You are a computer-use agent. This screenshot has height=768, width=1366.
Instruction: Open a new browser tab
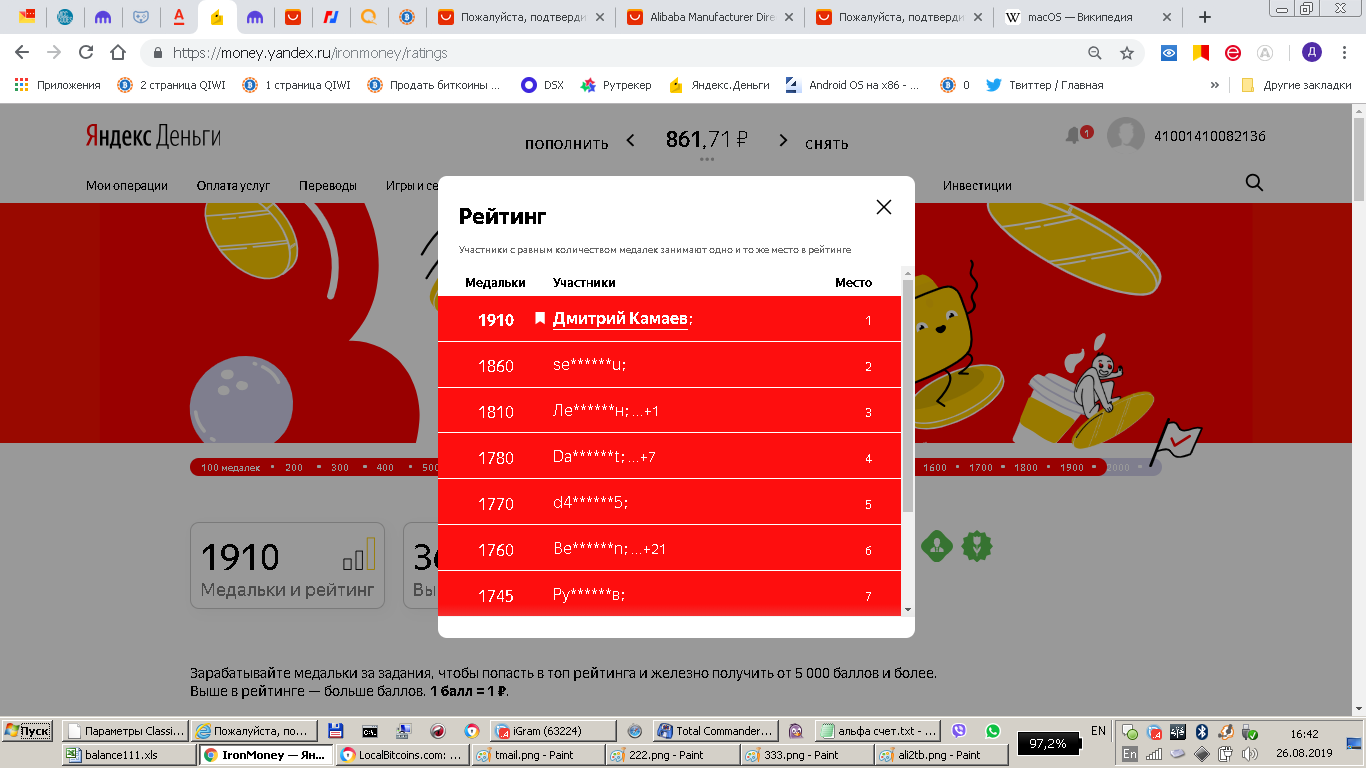click(1205, 17)
